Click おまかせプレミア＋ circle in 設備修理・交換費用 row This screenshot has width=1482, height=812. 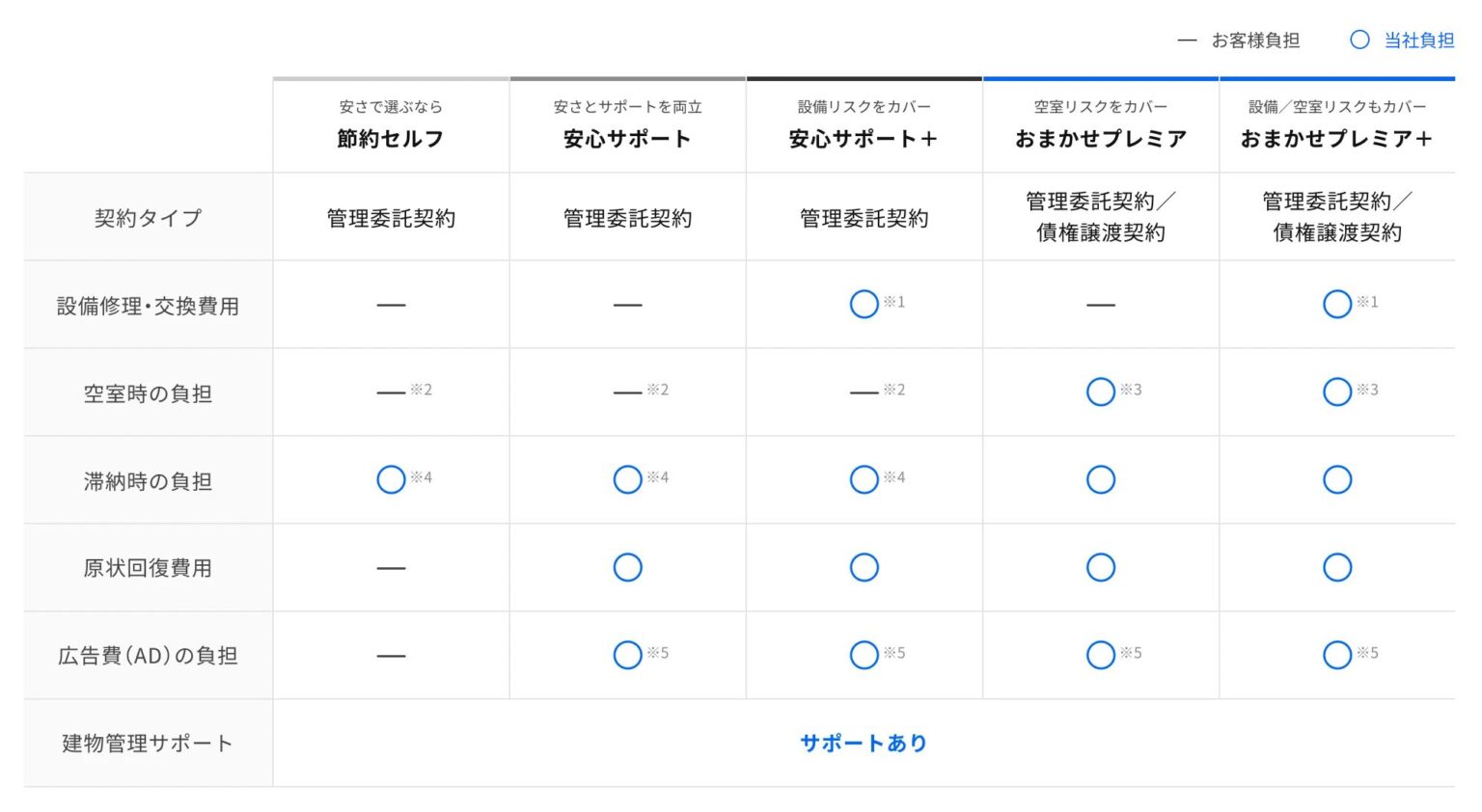(1336, 305)
